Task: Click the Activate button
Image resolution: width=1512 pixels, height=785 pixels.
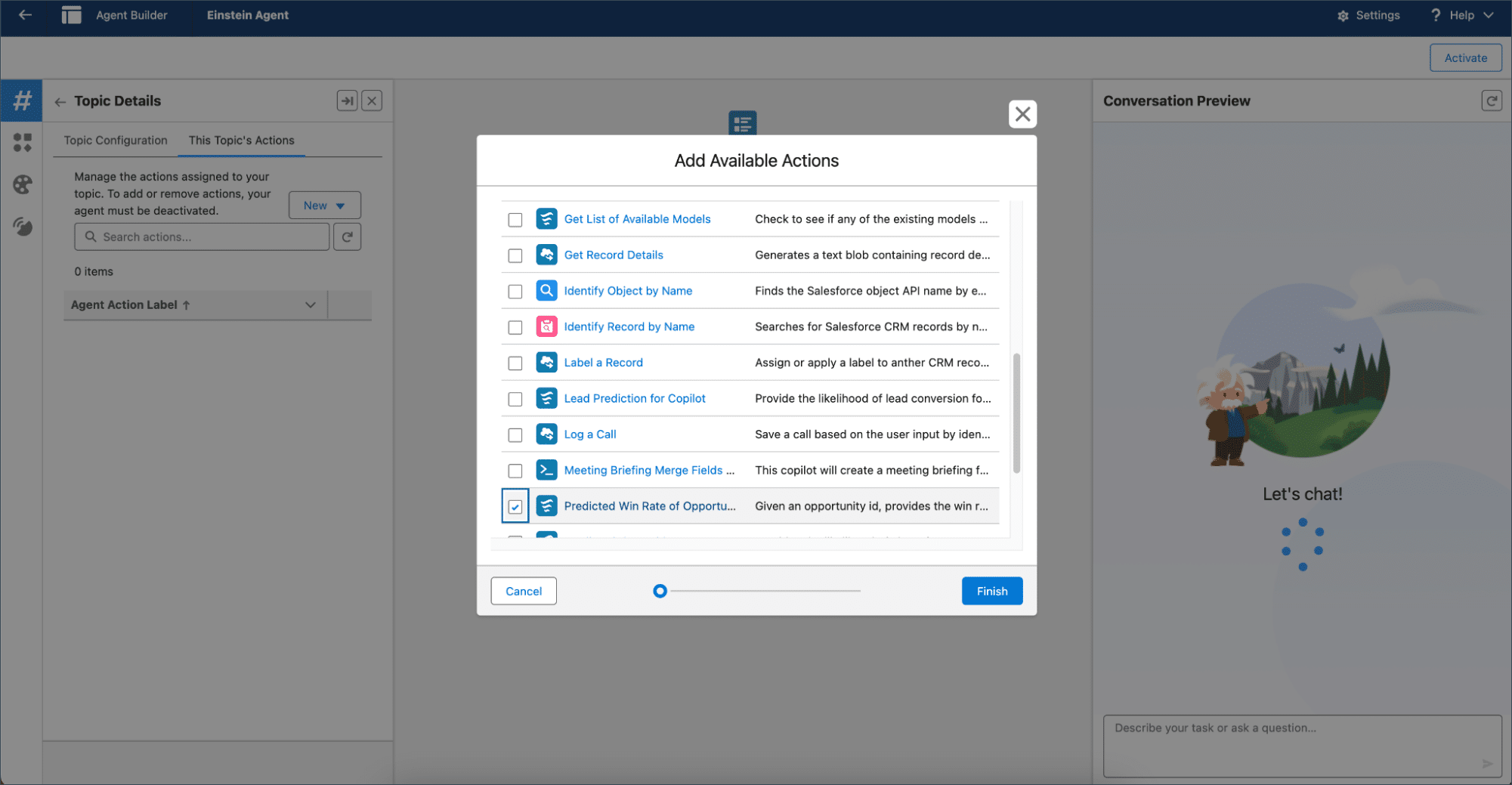Action: point(1465,58)
